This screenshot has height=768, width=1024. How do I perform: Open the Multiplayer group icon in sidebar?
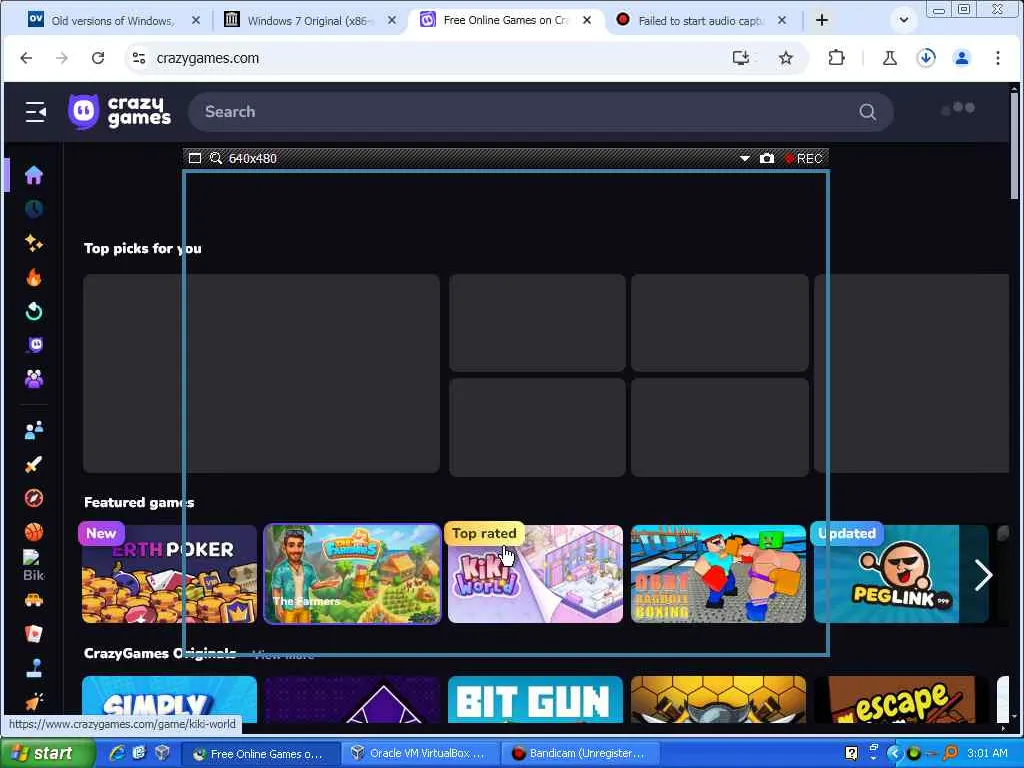34,379
